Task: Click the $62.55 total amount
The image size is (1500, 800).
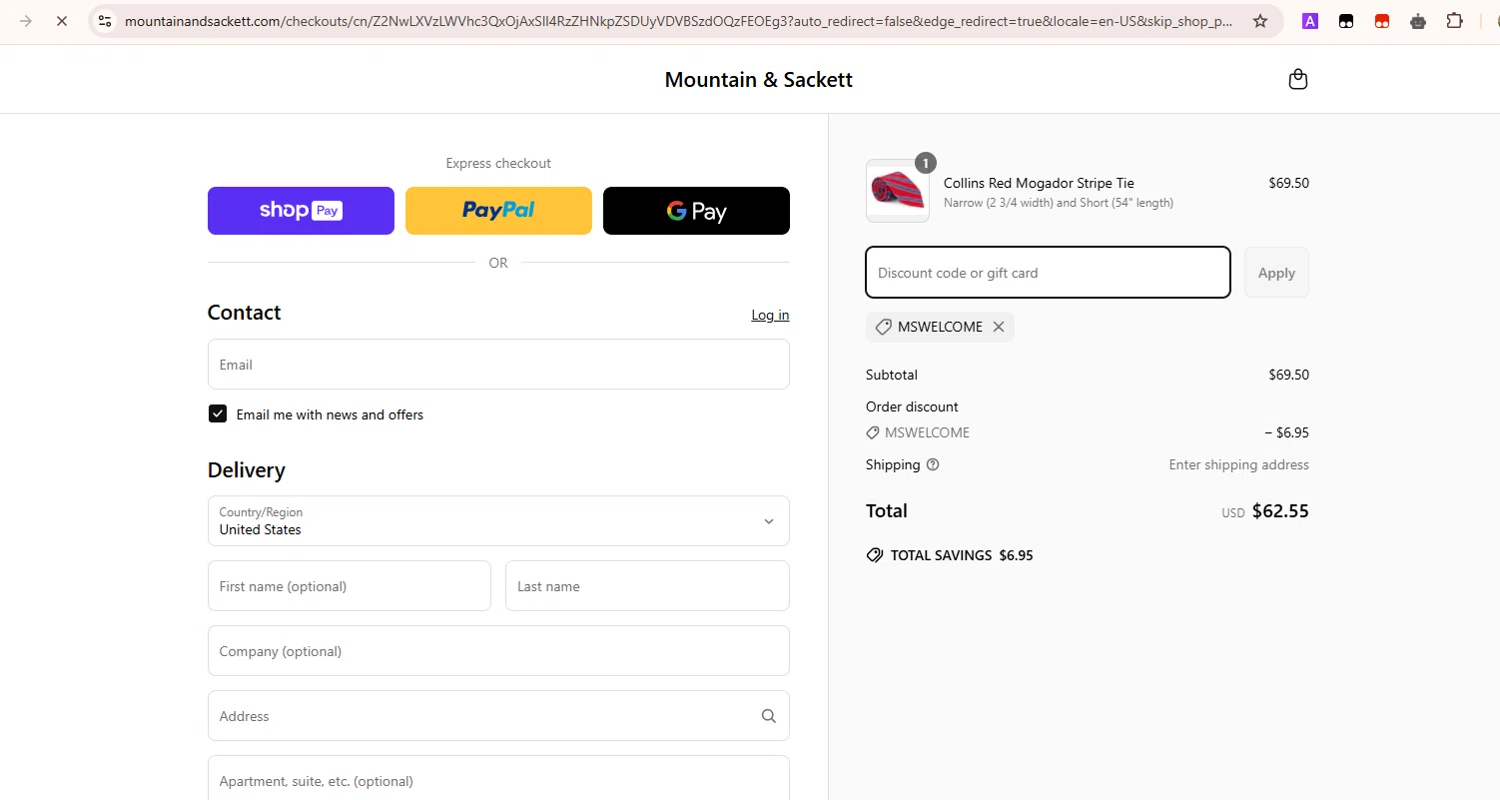Action: point(1280,511)
